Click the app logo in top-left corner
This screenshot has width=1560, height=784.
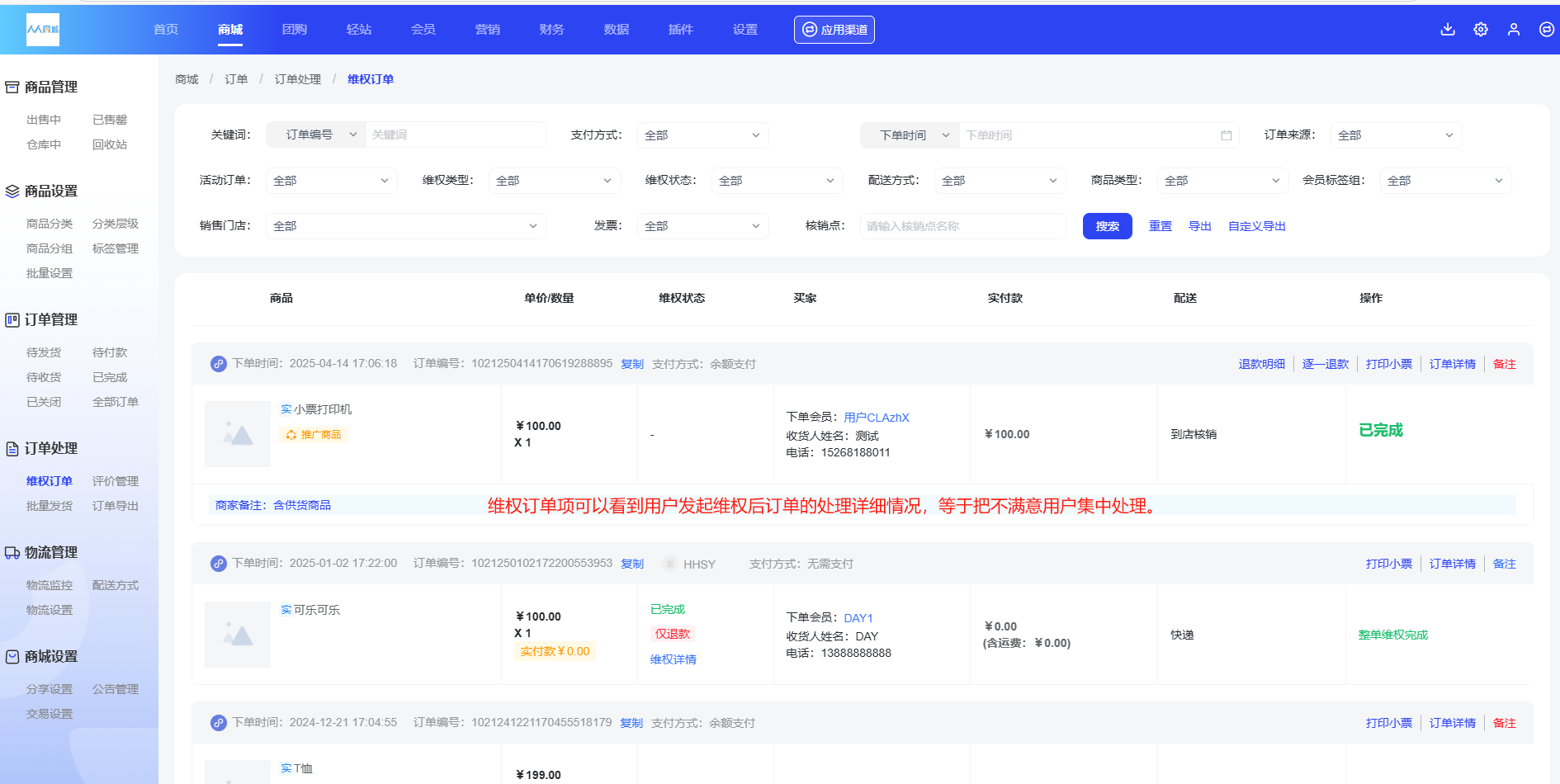click(43, 30)
